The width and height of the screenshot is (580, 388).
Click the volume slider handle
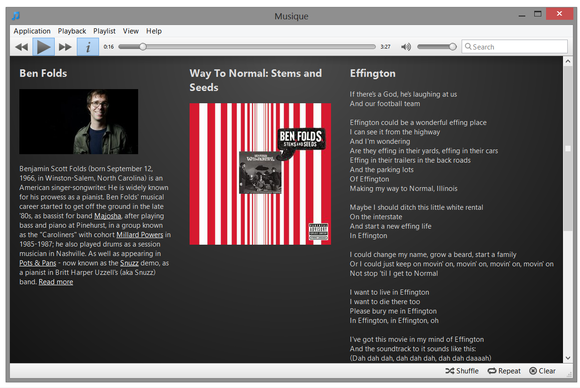[x=452, y=47]
